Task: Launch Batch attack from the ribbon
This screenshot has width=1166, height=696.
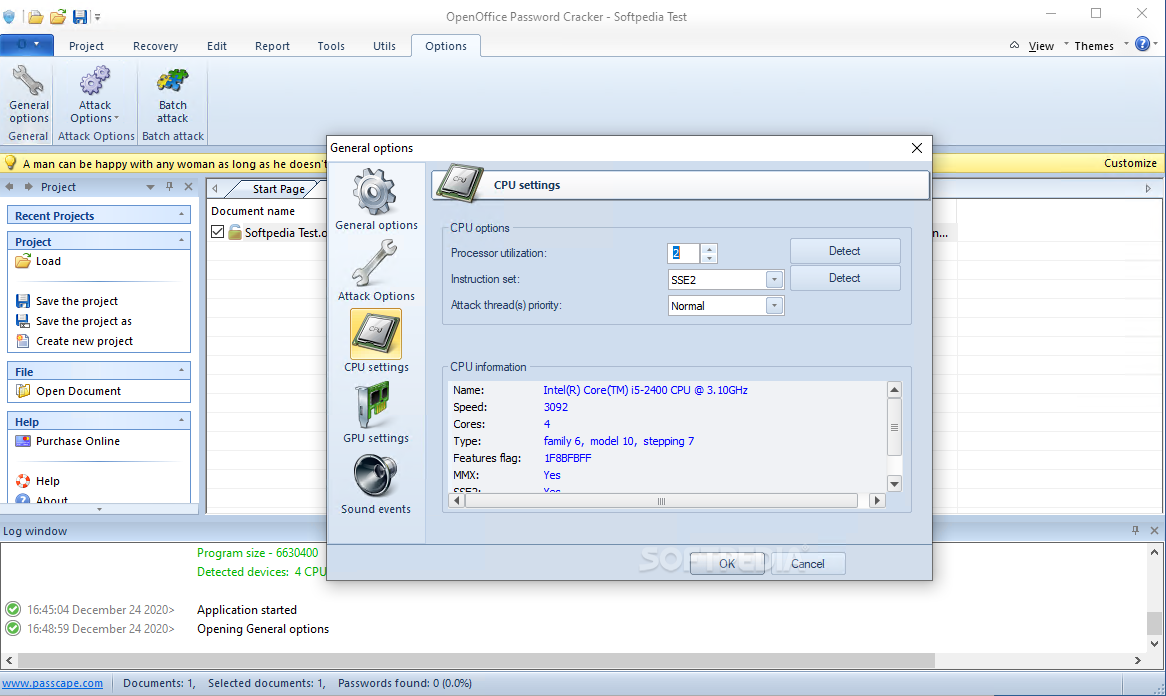Action: 173,95
